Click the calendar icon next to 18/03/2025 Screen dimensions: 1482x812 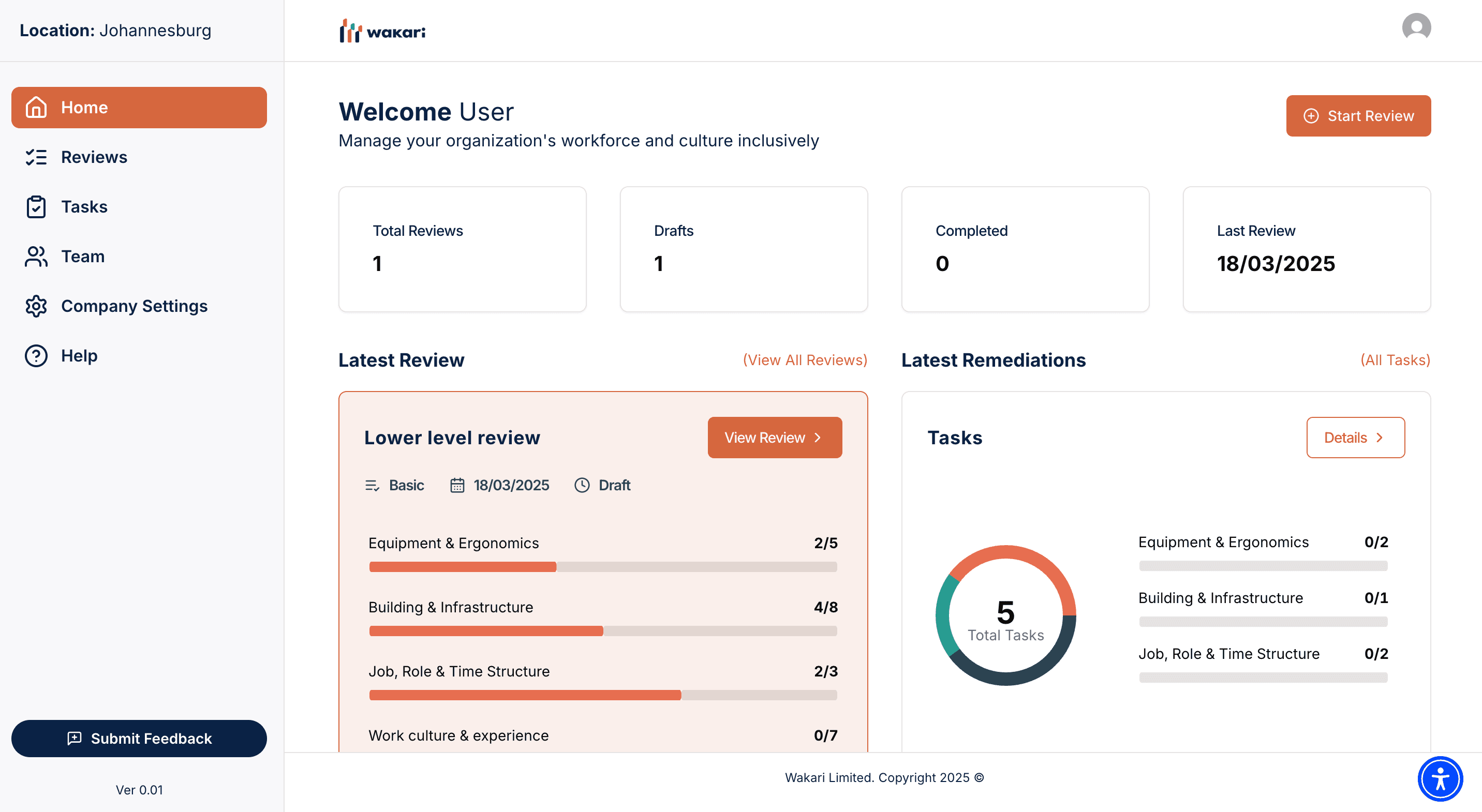click(457, 485)
